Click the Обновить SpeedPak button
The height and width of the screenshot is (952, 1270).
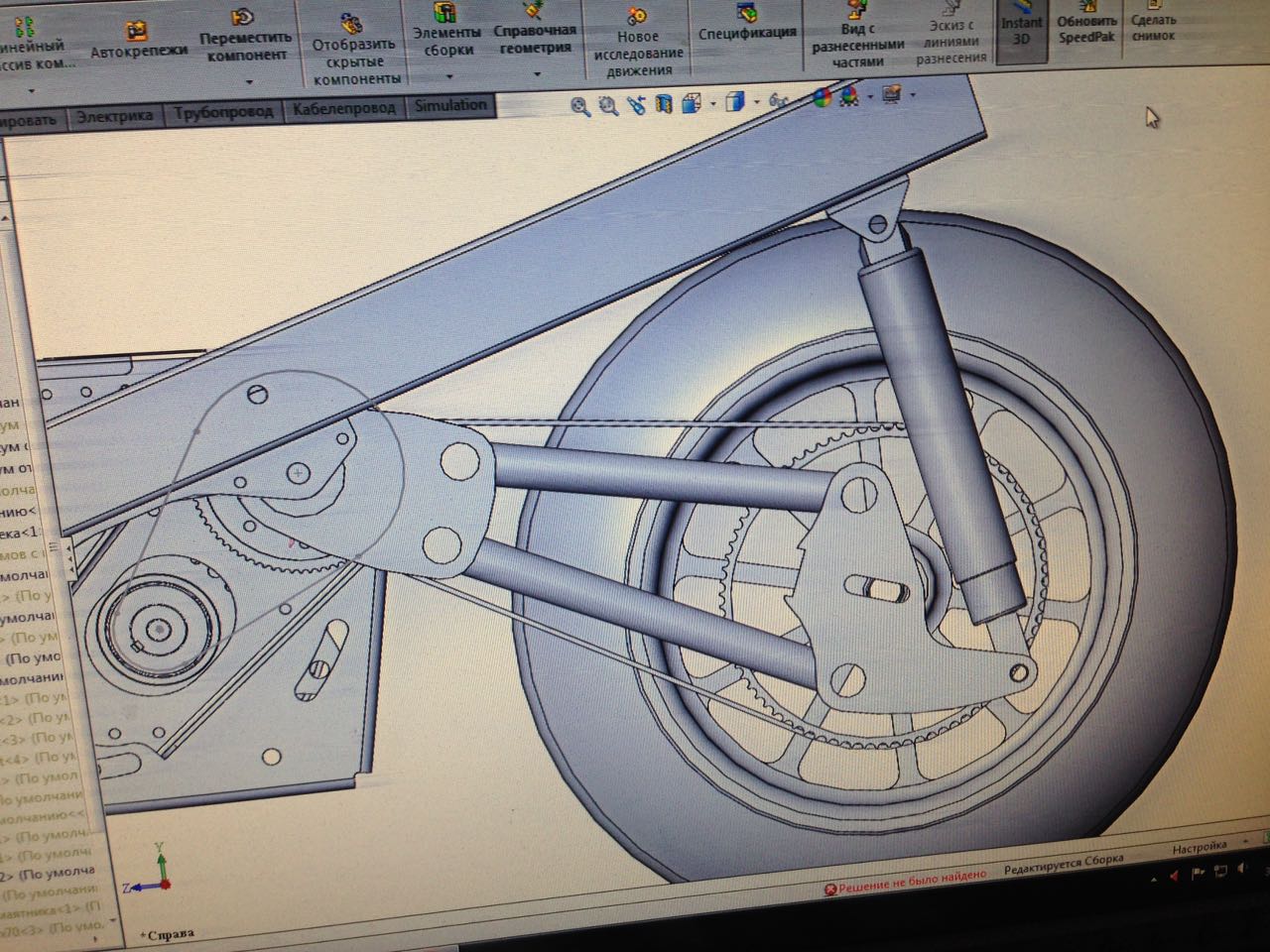[1086, 28]
